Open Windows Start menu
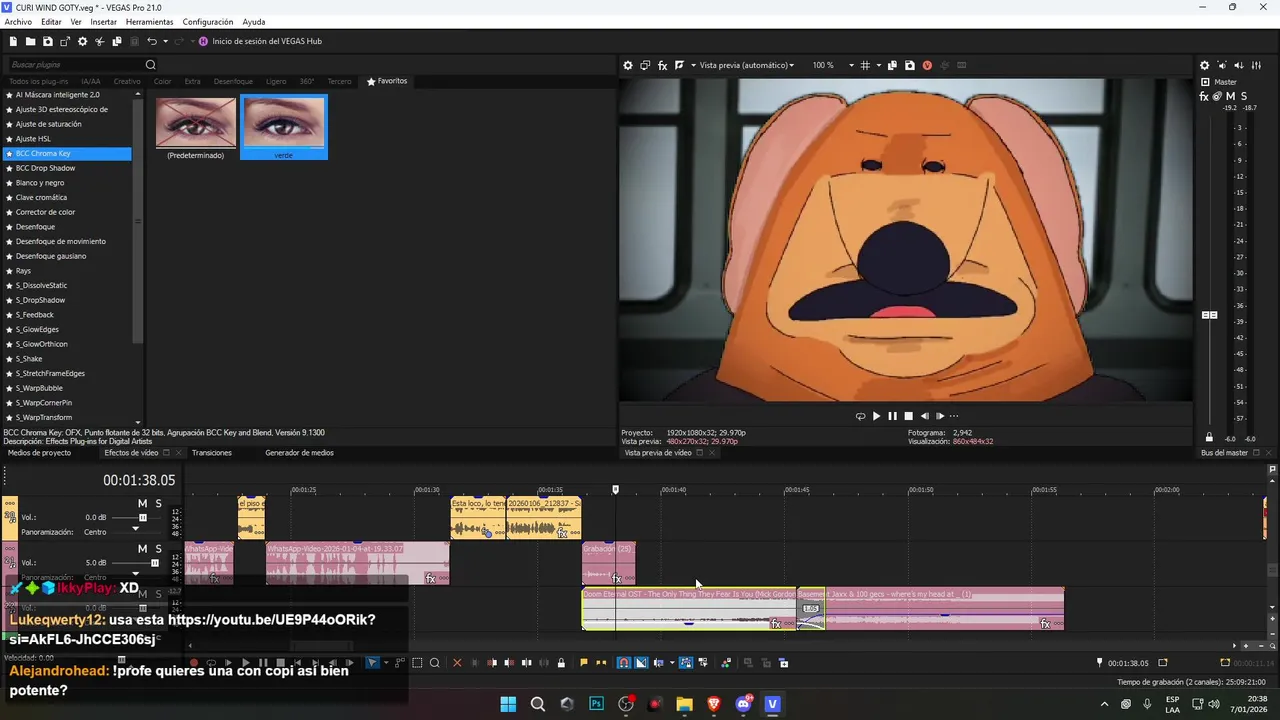 tap(508, 704)
